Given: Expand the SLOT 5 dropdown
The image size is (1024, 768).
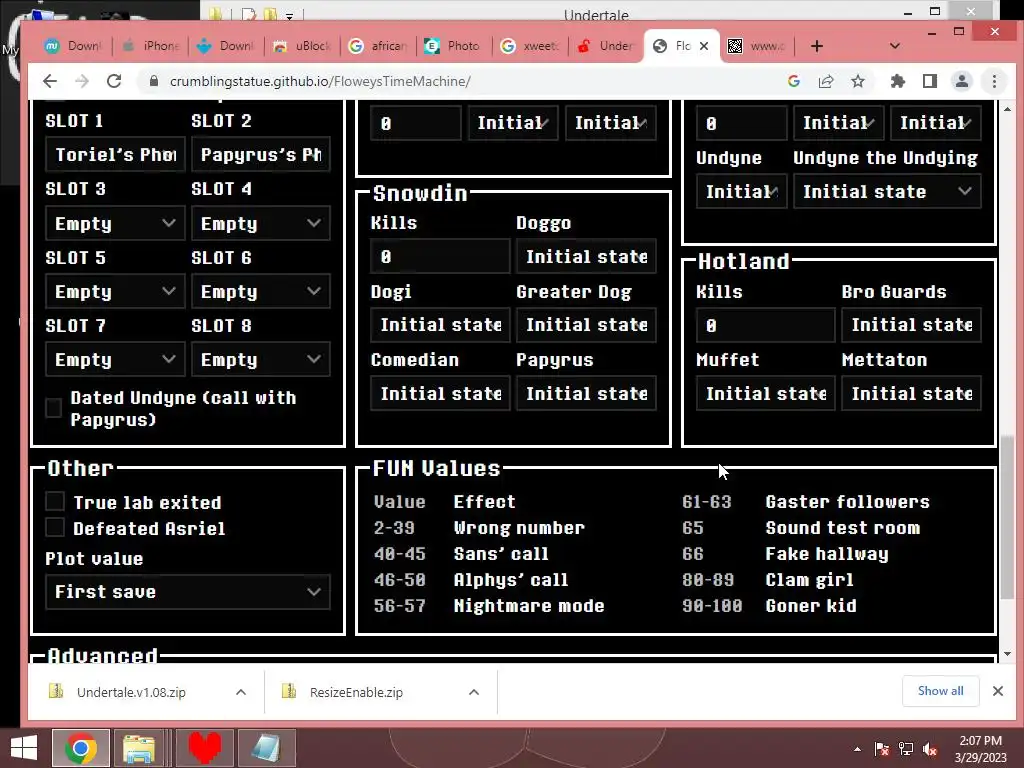Looking at the screenshot, I should point(115,291).
